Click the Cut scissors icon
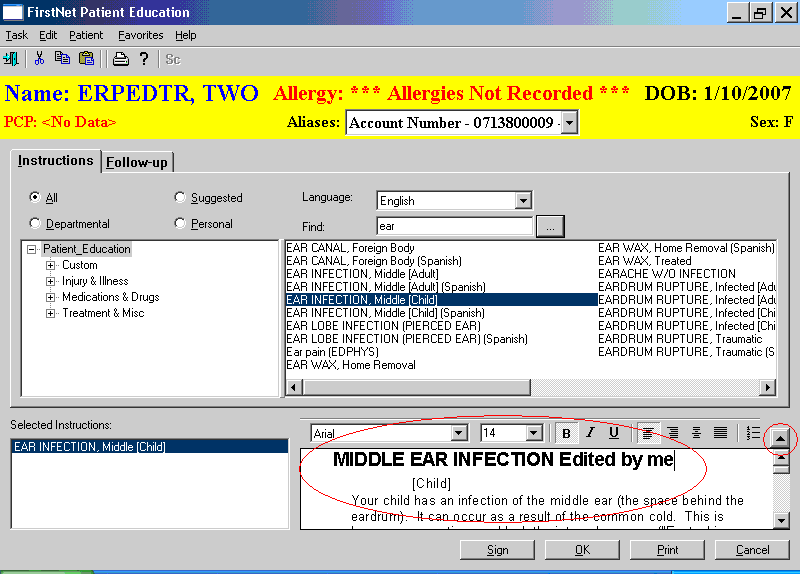The height and width of the screenshot is (574, 800). [39, 59]
